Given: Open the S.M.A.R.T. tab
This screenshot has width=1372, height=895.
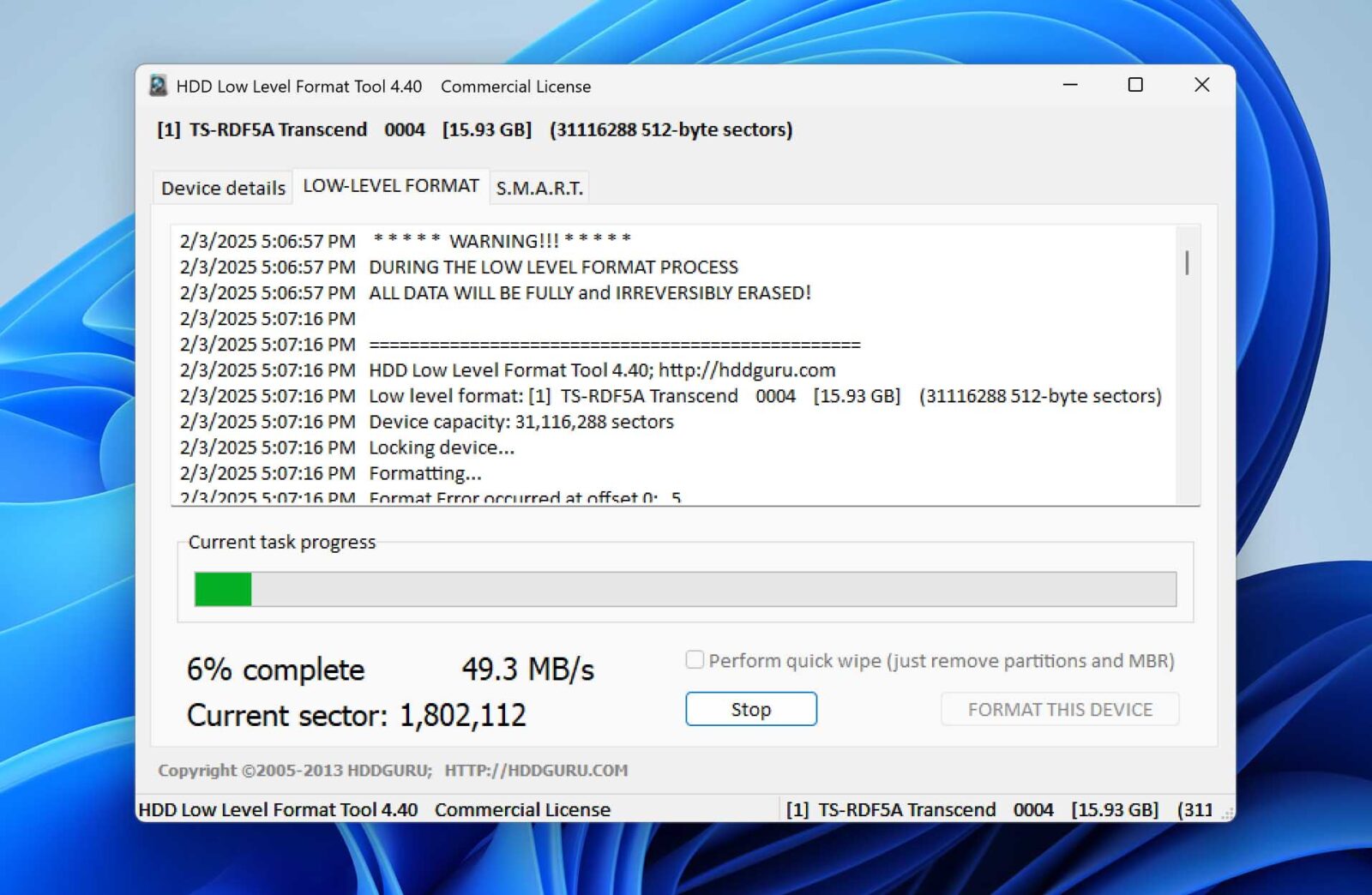Looking at the screenshot, I should 538,188.
